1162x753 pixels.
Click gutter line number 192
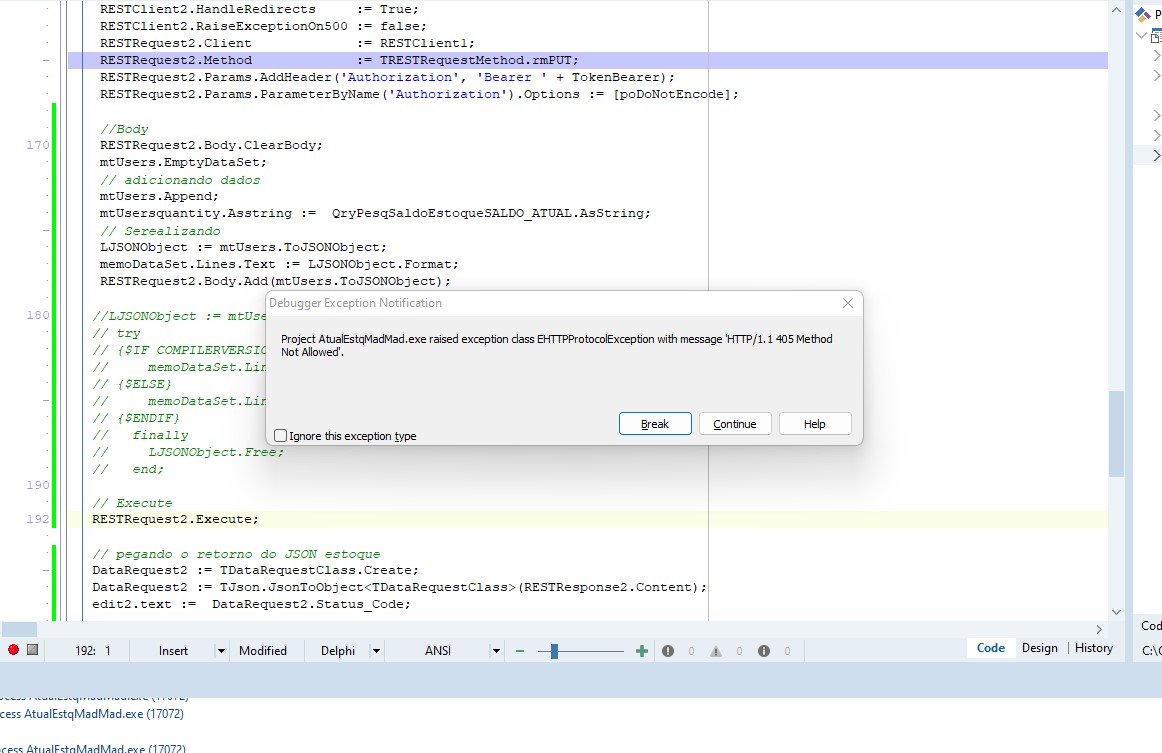point(38,520)
